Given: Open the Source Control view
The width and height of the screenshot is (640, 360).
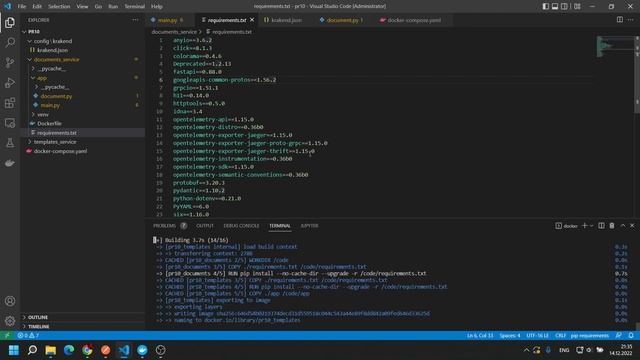Looking at the screenshot, I should 10,62.
